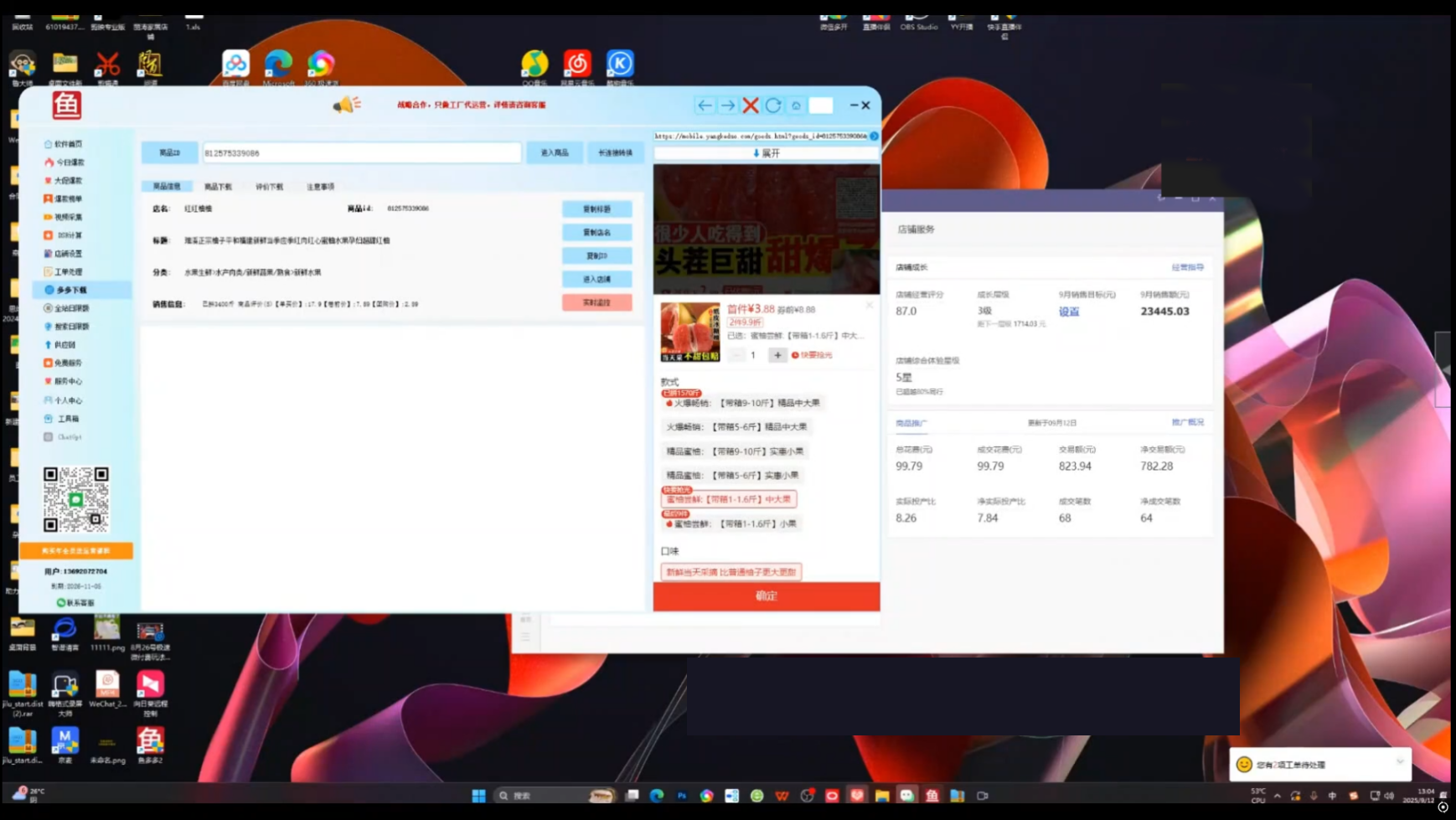Expand the system tray hidden icons chevron
Image resolution: width=1456 pixels, height=820 pixels.
pos(1277,796)
